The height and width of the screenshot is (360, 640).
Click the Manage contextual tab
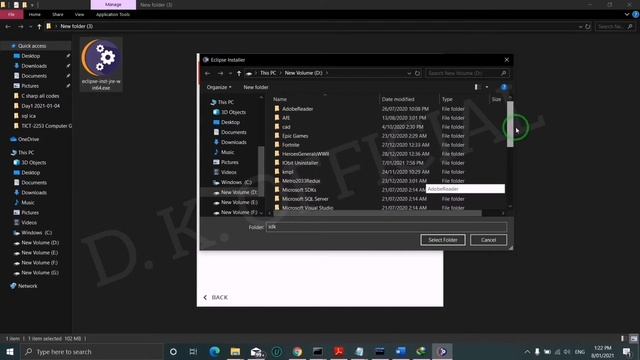pos(113,4)
